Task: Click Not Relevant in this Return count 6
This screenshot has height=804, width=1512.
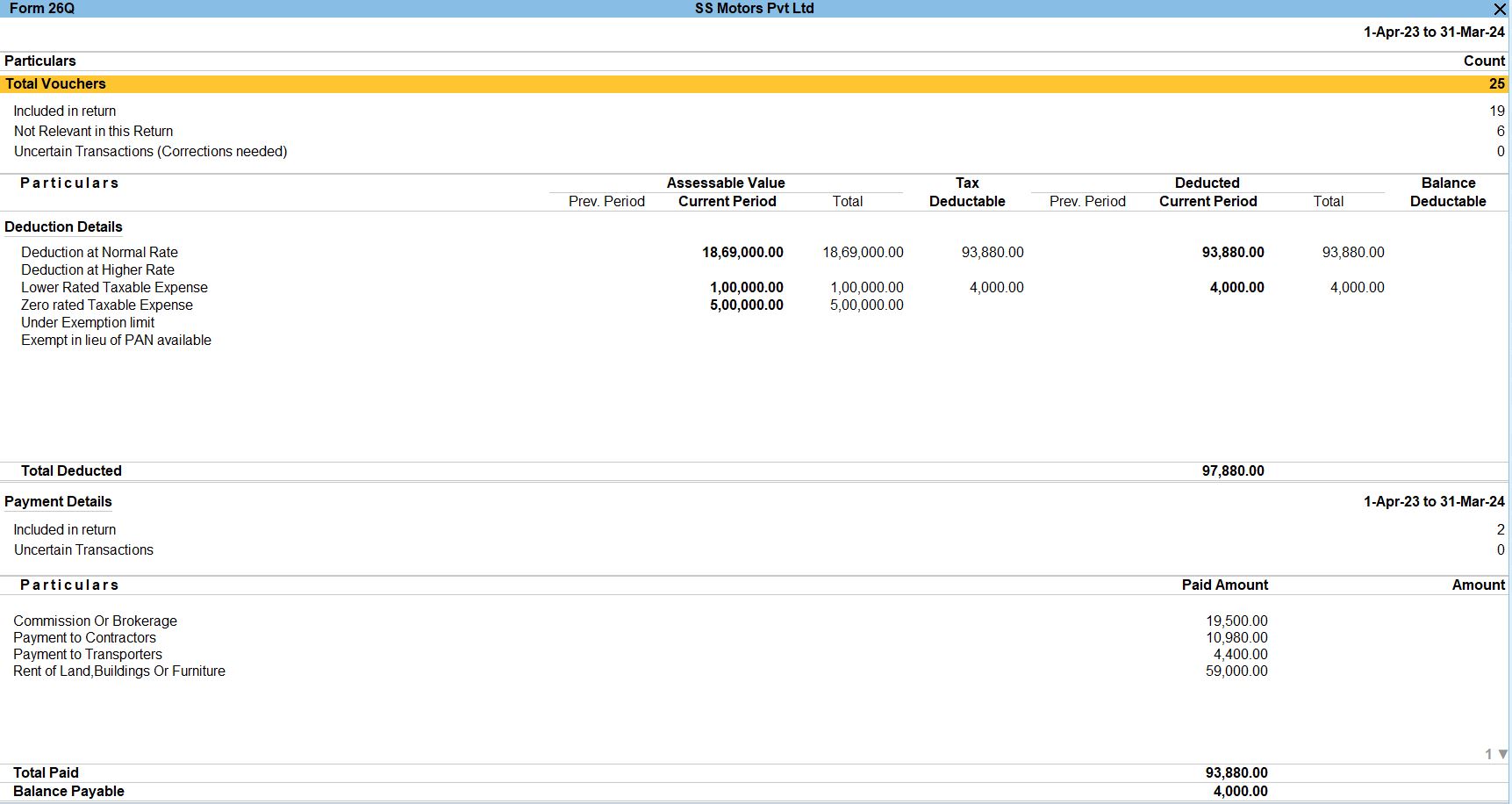Action: point(1501,131)
